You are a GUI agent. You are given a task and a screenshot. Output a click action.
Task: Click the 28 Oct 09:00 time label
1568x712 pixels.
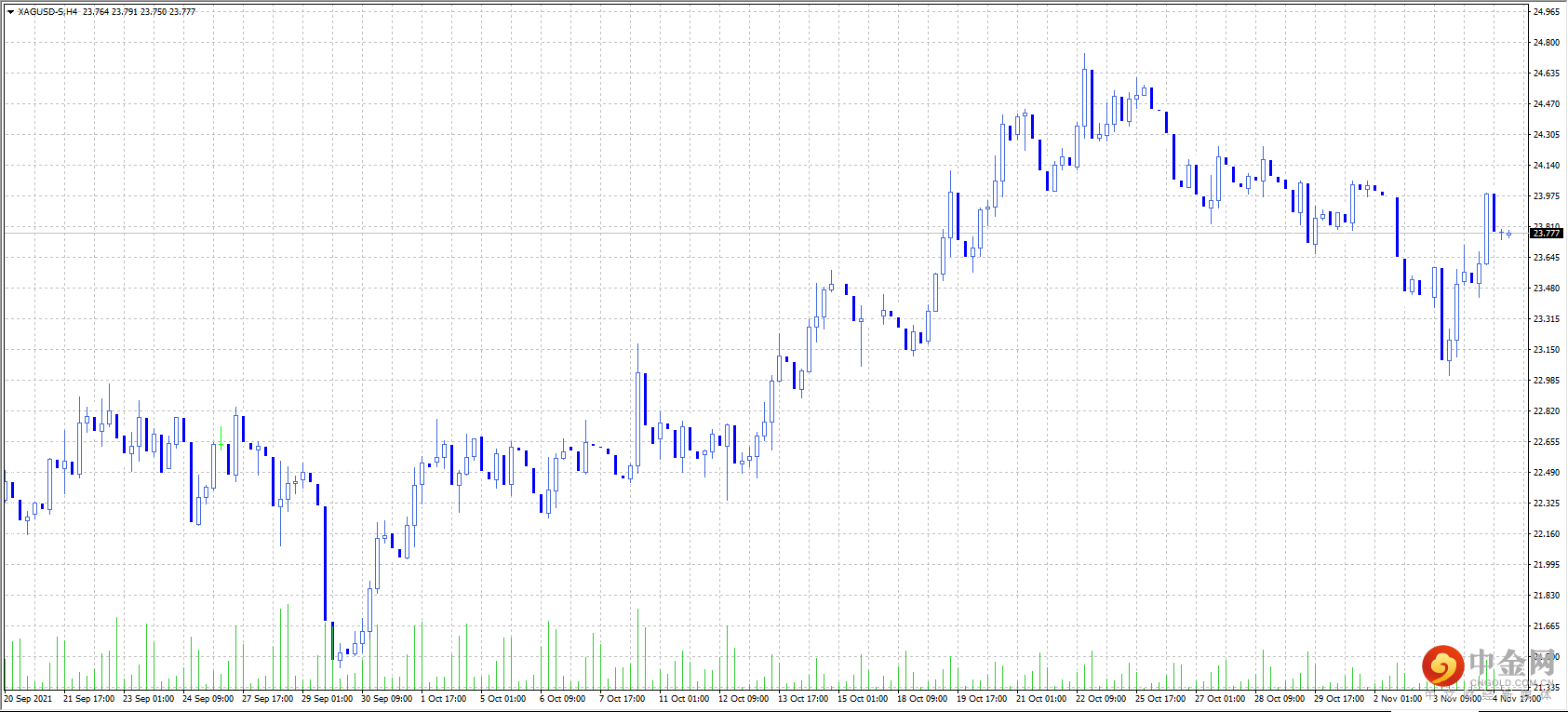coord(1280,699)
